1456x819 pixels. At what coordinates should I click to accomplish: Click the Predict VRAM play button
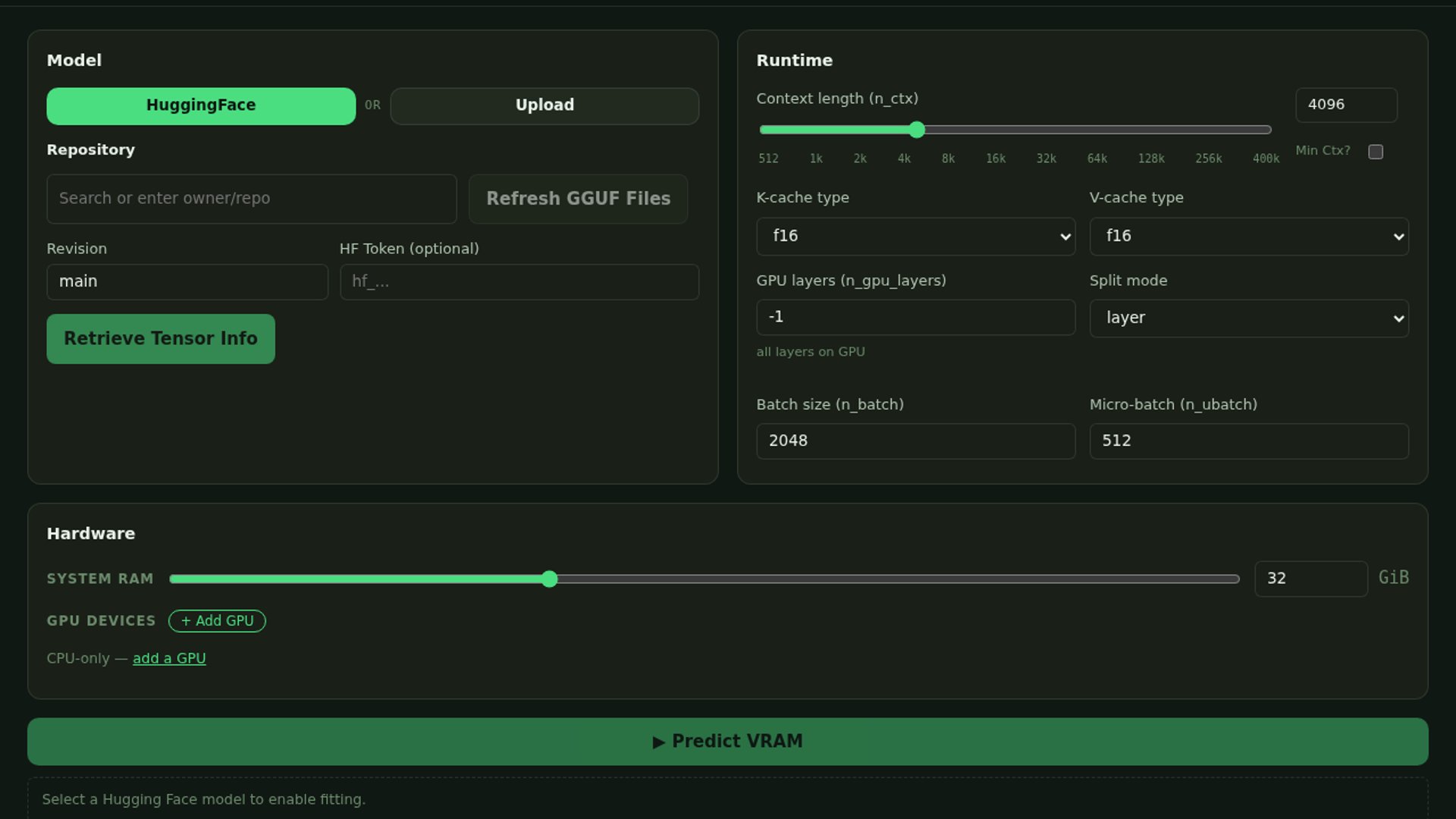(727, 741)
